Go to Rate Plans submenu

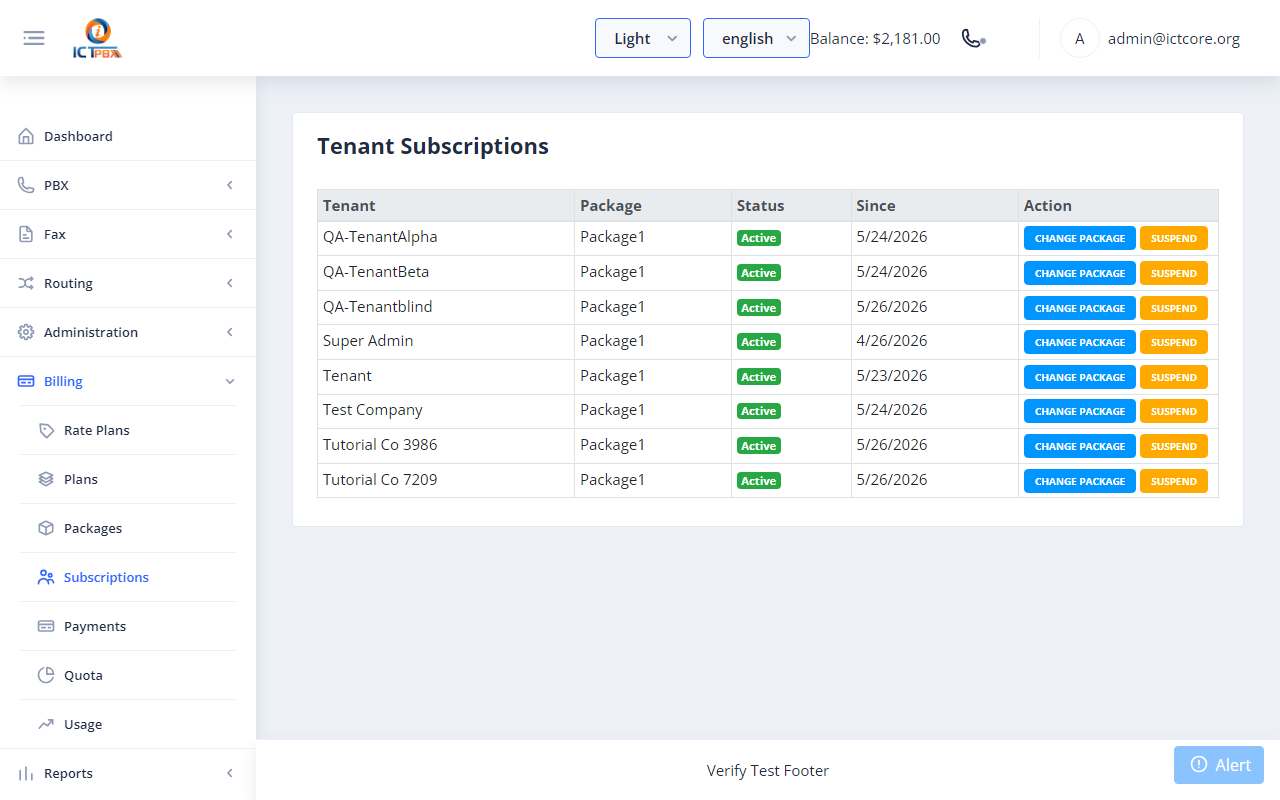[x=128, y=430]
